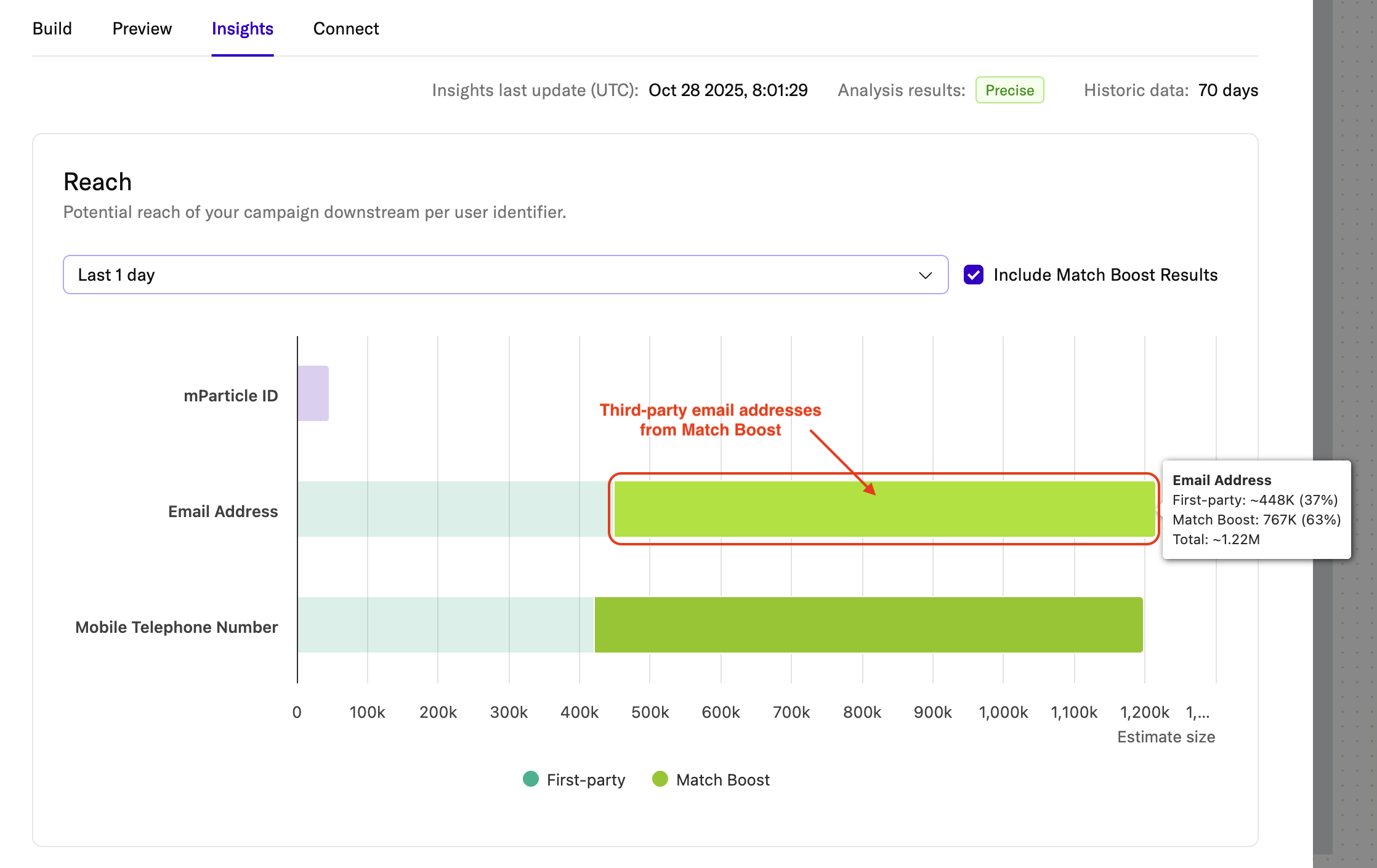
Task: Click the dropdown chevron arrow
Action: [925, 275]
